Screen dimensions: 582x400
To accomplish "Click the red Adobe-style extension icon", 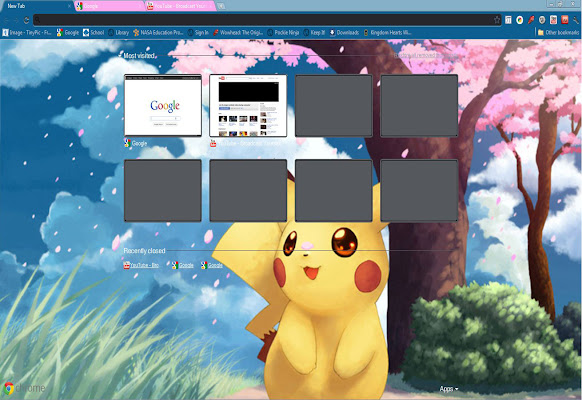I will click(x=565, y=20).
